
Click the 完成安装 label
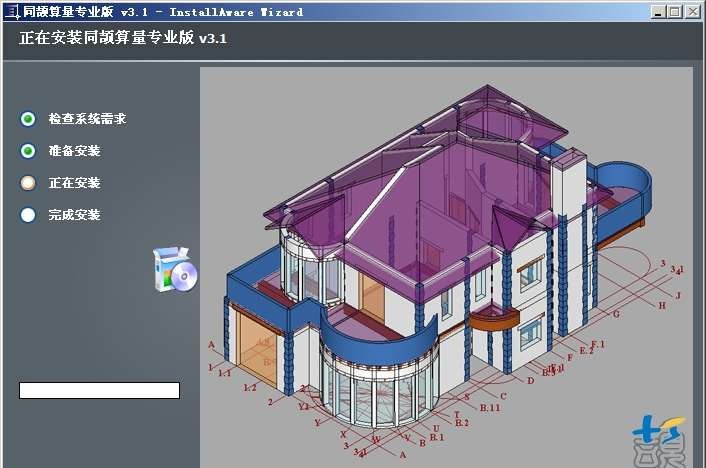tap(74, 215)
